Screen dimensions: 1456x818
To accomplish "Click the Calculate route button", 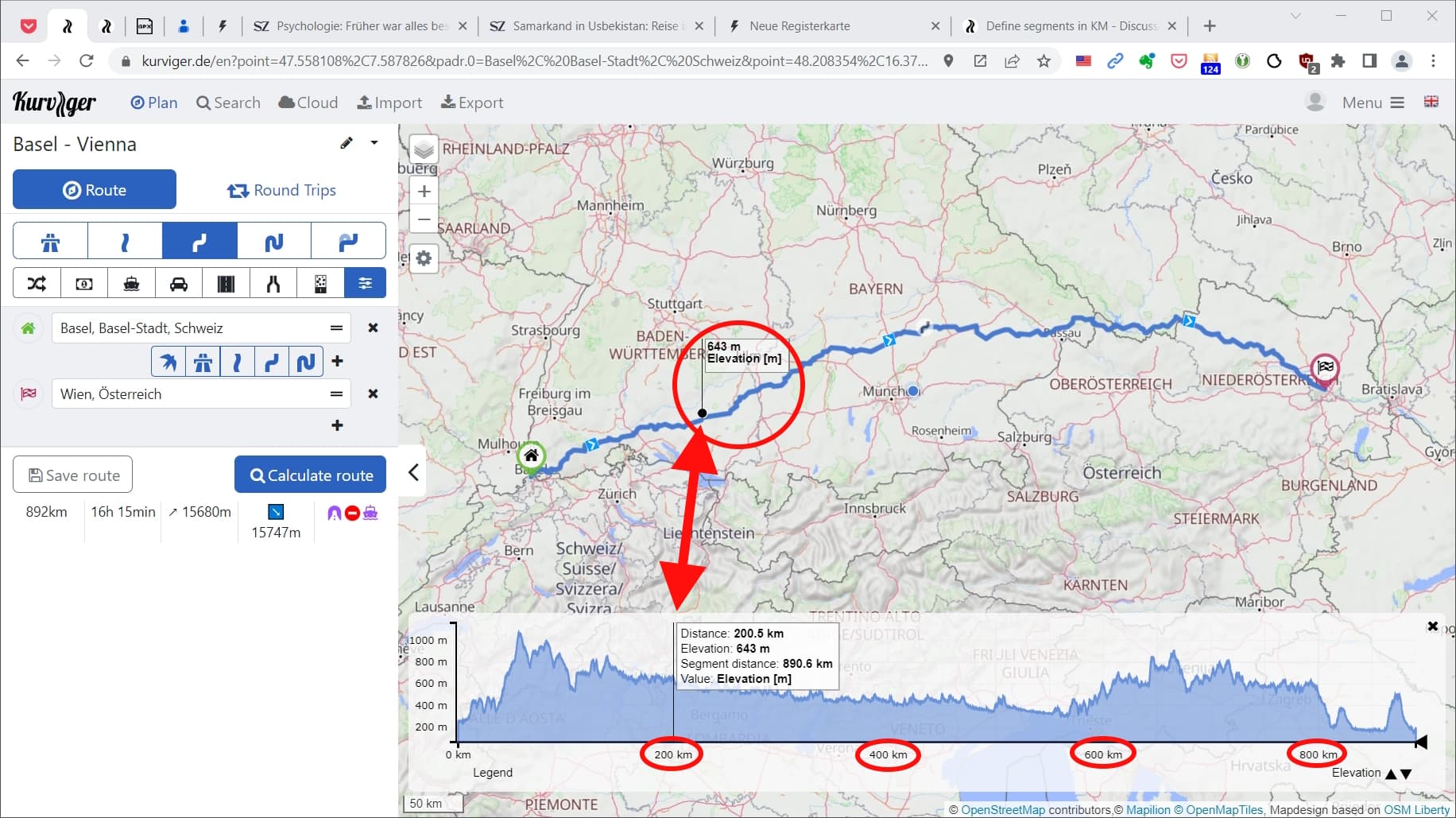I will (x=310, y=475).
